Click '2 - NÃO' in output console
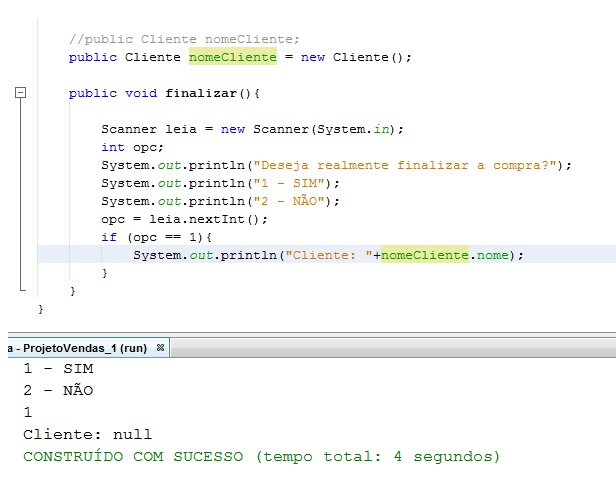This screenshot has height=480, width=616. pos(58,390)
